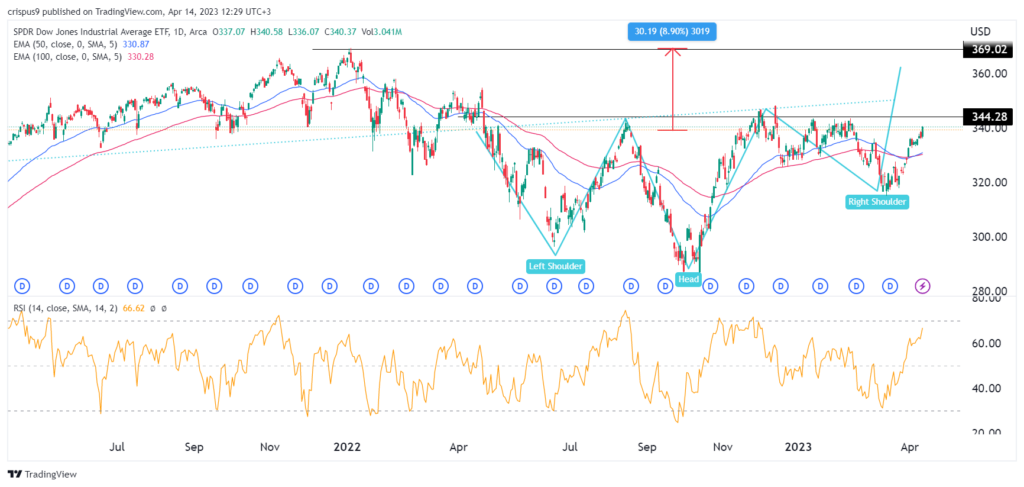The width and height of the screenshot is (1024, 487).
Task: Select the Right Shoulder annotation label
Action: click(x=877, y=202)
